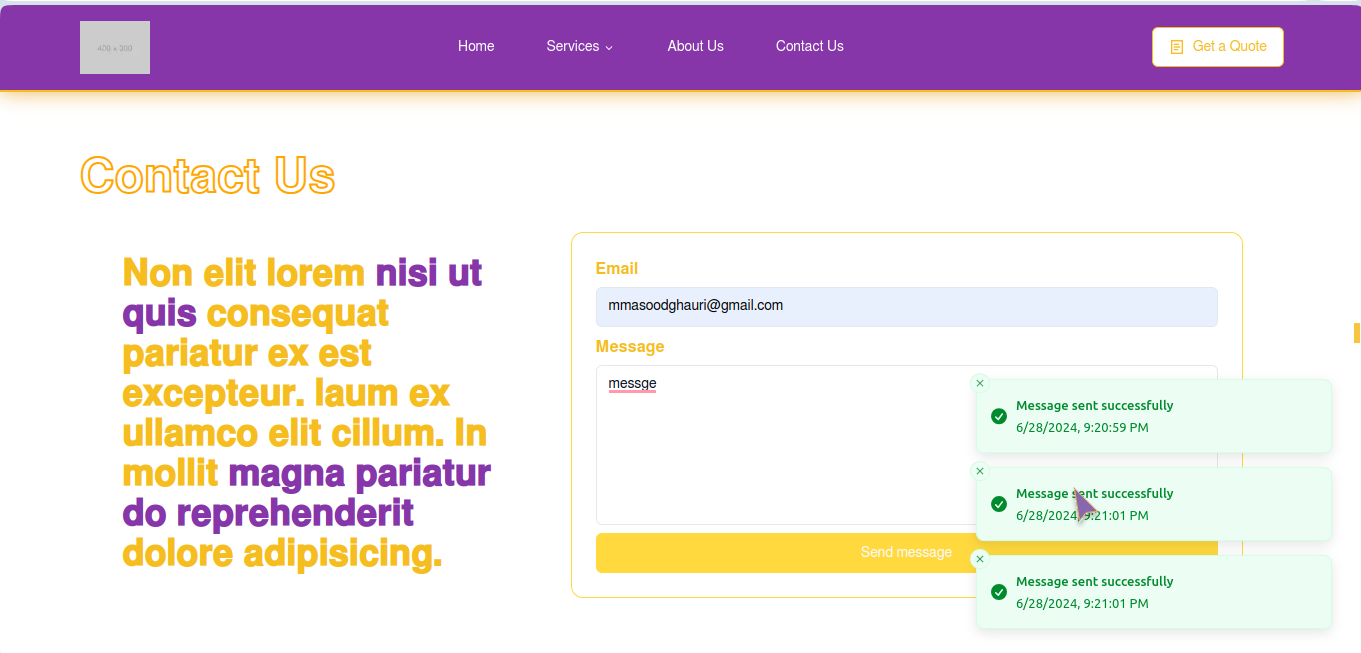Viewport: 1361px width, 653px height.
Task: Click the paragraph starting Non elit lorem
Action: (x=306, y=412)
